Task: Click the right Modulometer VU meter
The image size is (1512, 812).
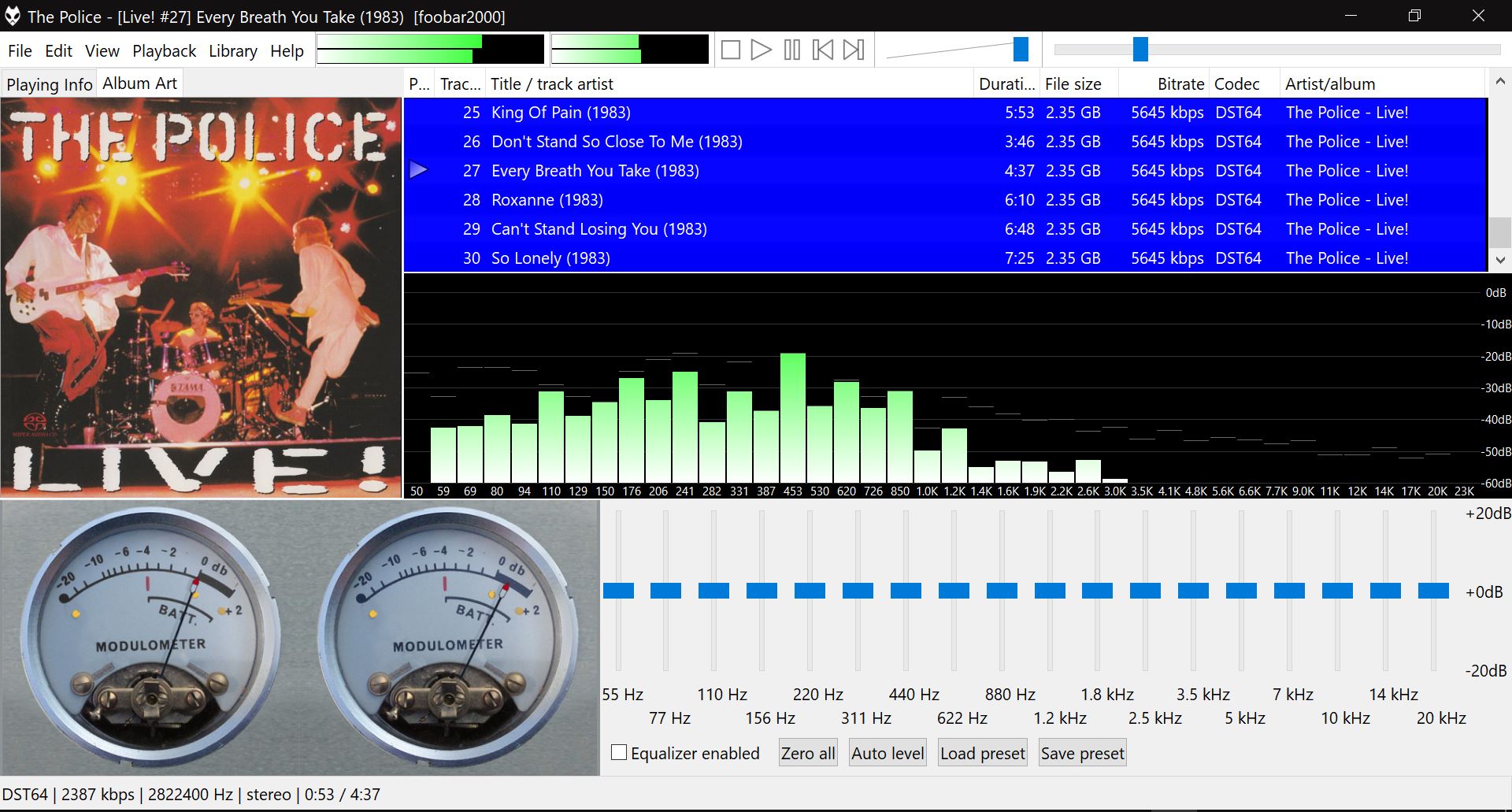Action: point(447,636)
